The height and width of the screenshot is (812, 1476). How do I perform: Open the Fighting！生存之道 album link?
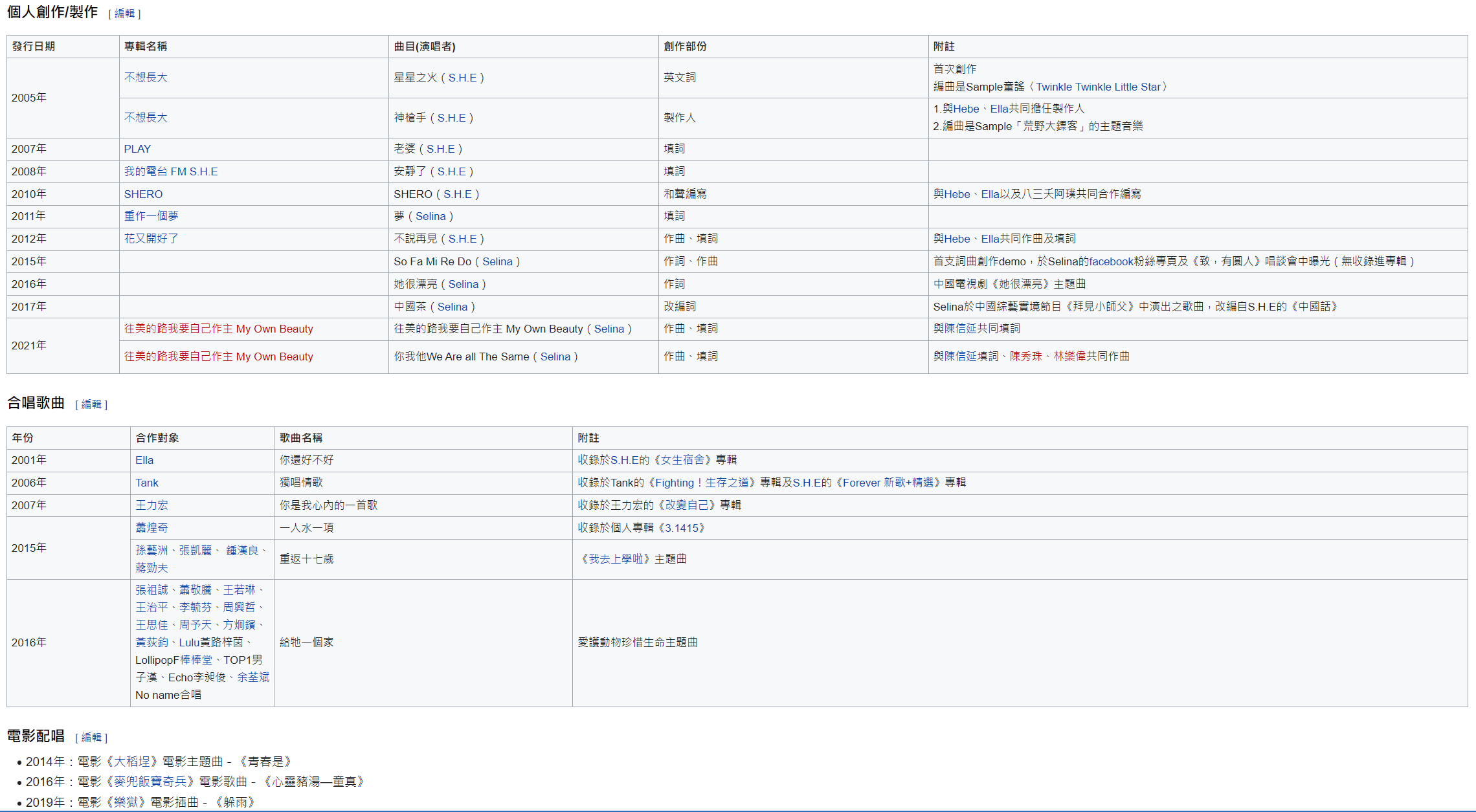[702, 483]
